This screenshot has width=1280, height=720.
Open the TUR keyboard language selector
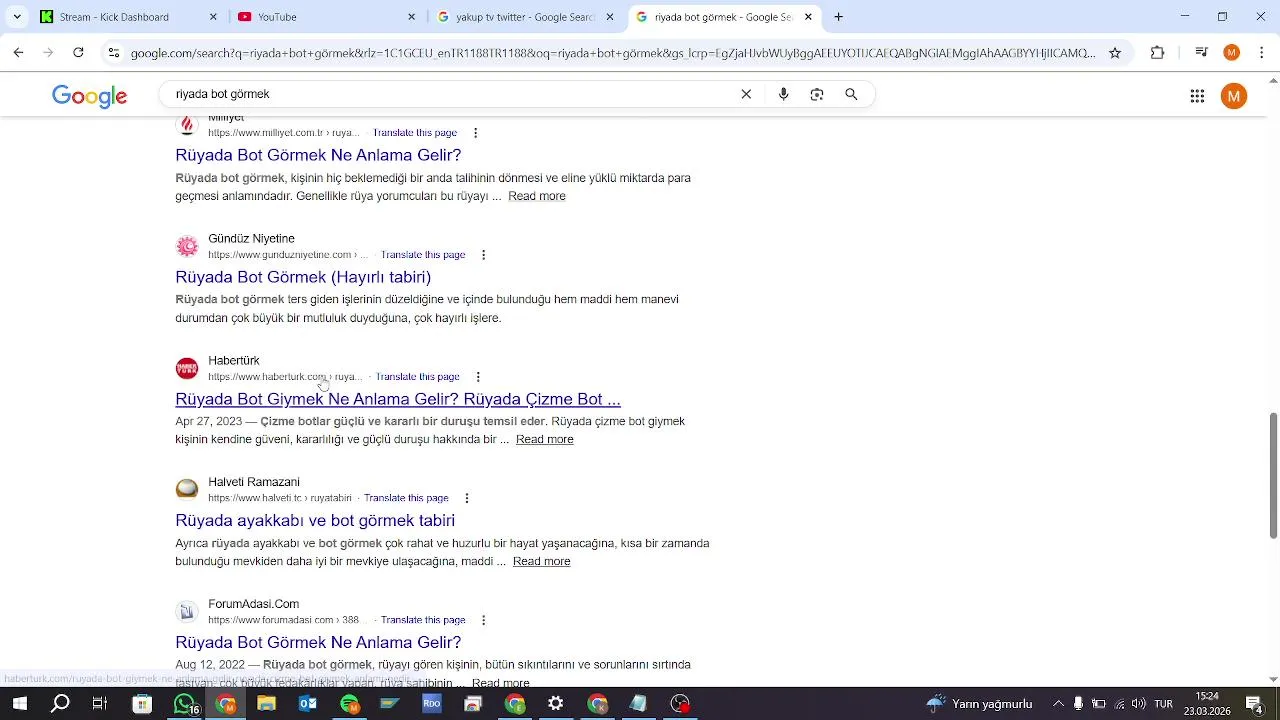(1163, 704)
